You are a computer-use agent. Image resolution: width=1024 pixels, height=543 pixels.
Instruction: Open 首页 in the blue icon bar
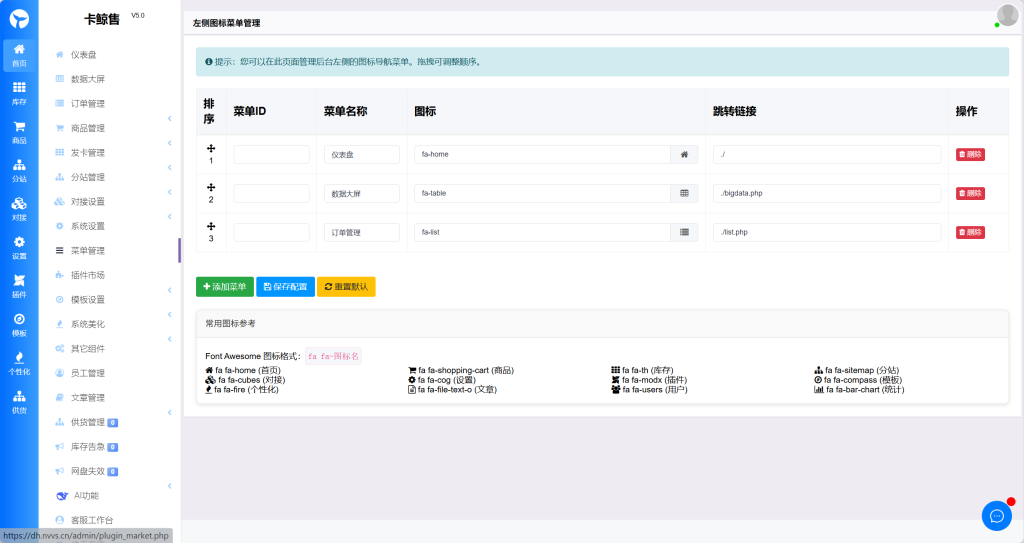19,56
